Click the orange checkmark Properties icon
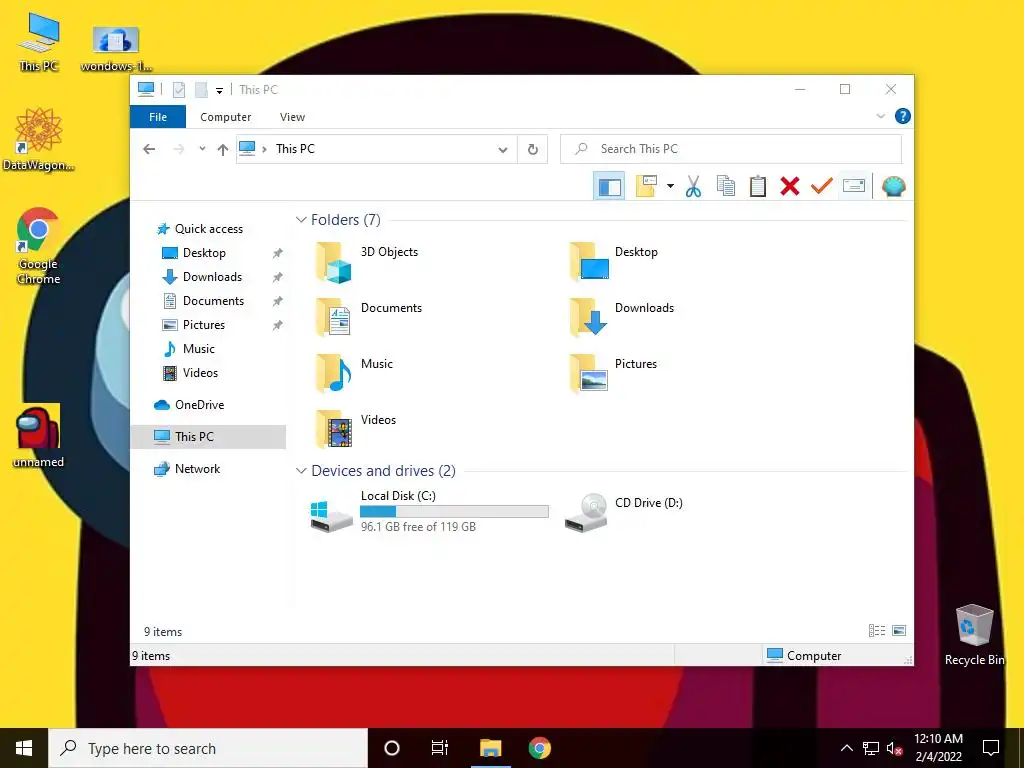 coord(822,187)
